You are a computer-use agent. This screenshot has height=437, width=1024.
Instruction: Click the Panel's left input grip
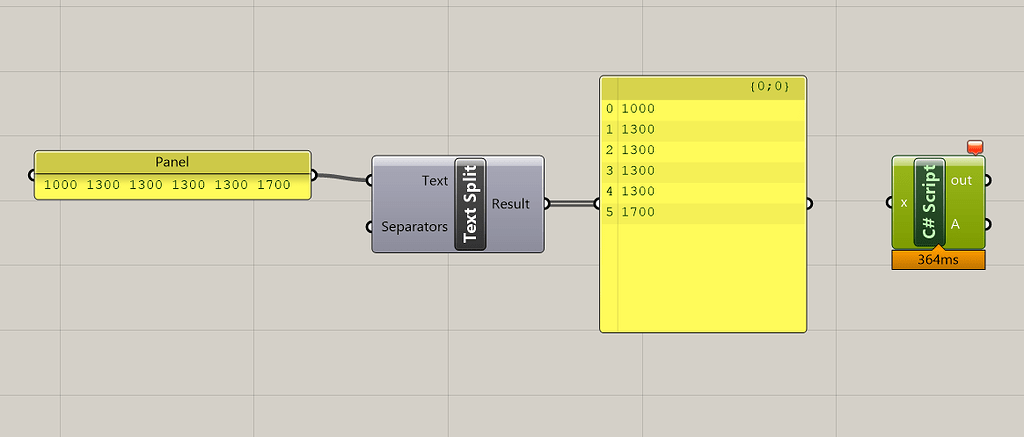tap(31, 175)
